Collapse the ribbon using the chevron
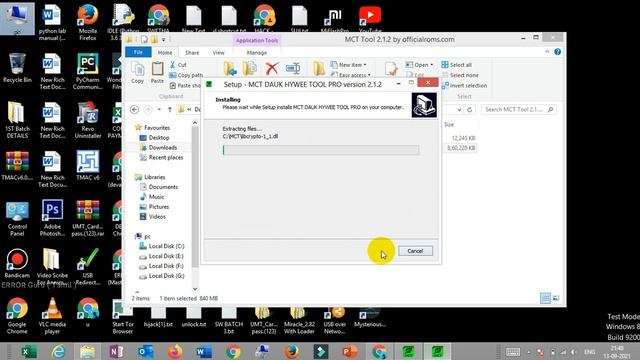The image size is (640, 360). pyautogui.click(x=547, y=52)
